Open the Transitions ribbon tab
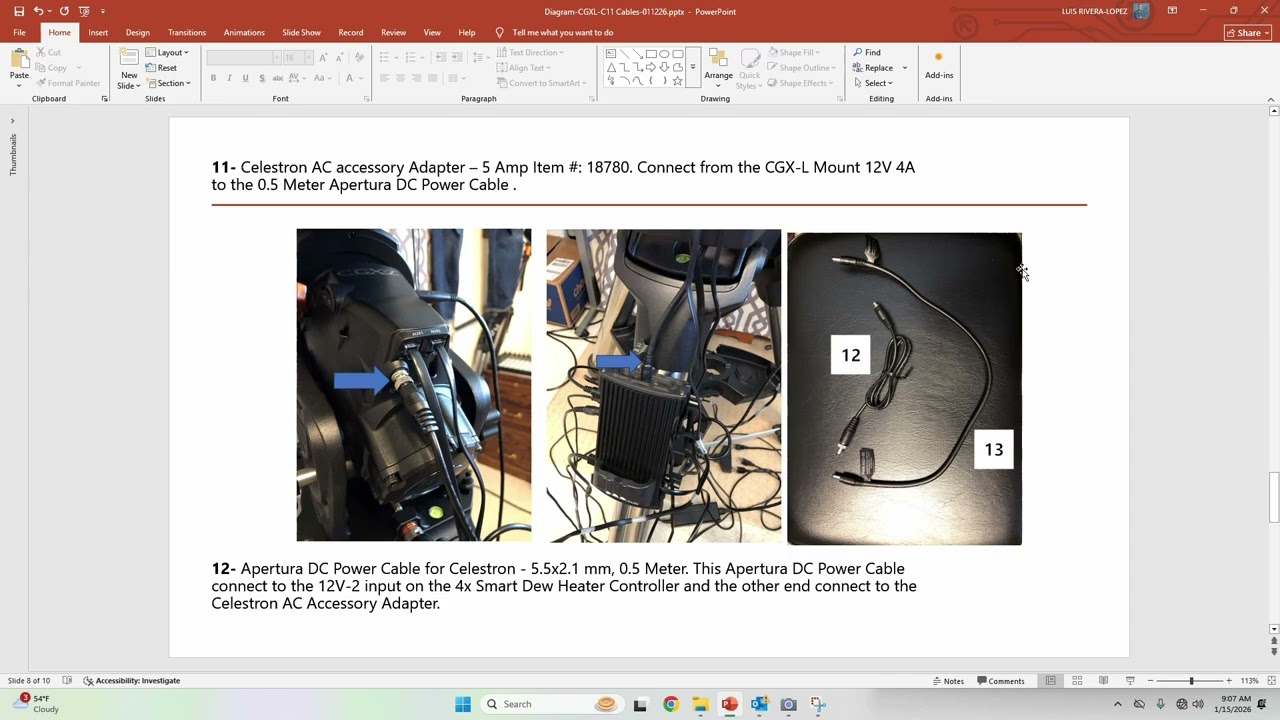This screenshot has height=720, width=1280. tap(187, 32)
